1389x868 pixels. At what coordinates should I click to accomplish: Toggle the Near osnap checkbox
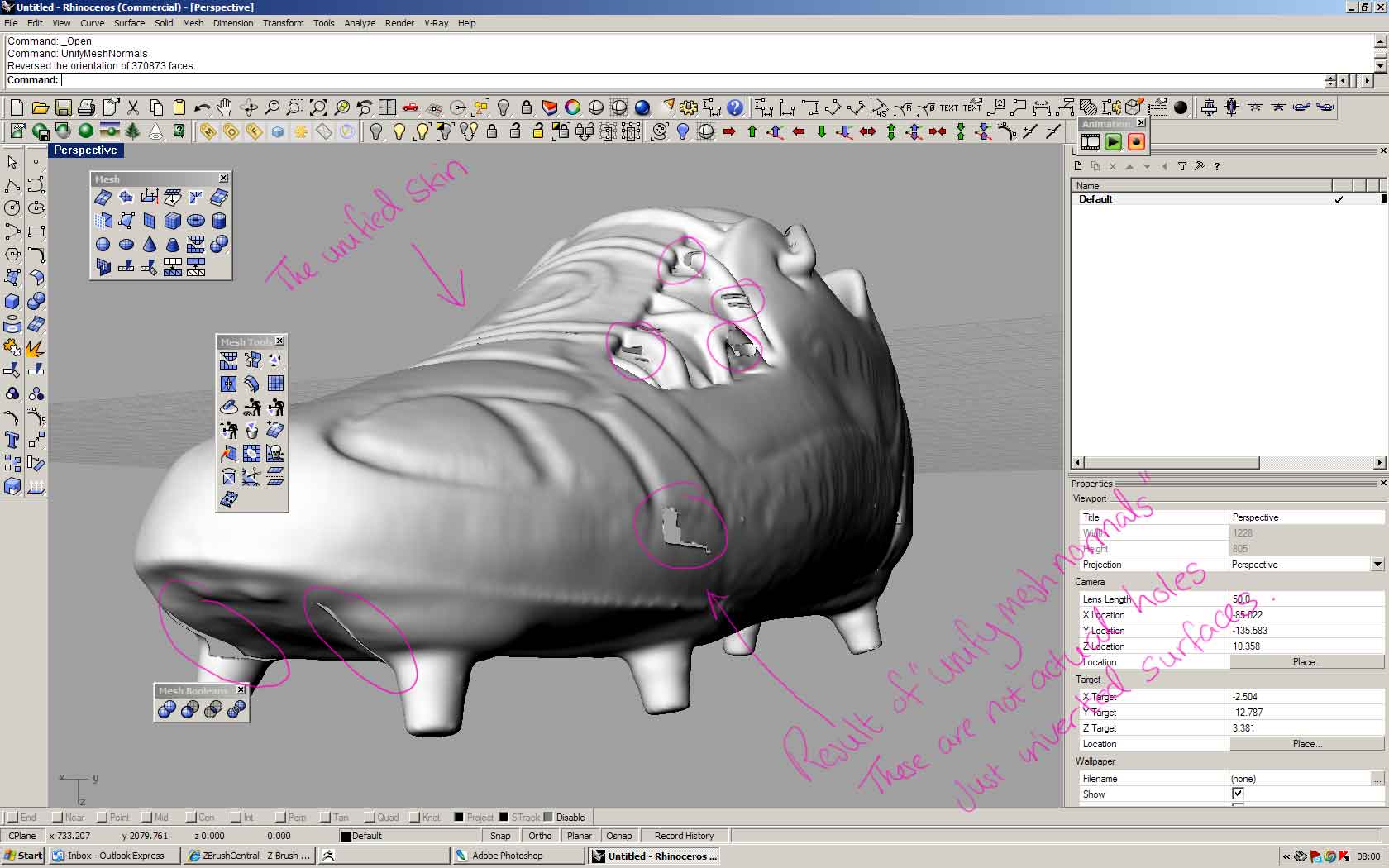tap(57, 818)
